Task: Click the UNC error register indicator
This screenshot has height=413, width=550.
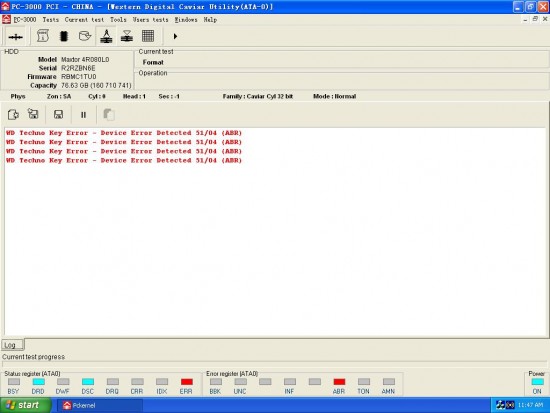Action: pyautogui.click(x=241, y=381)
